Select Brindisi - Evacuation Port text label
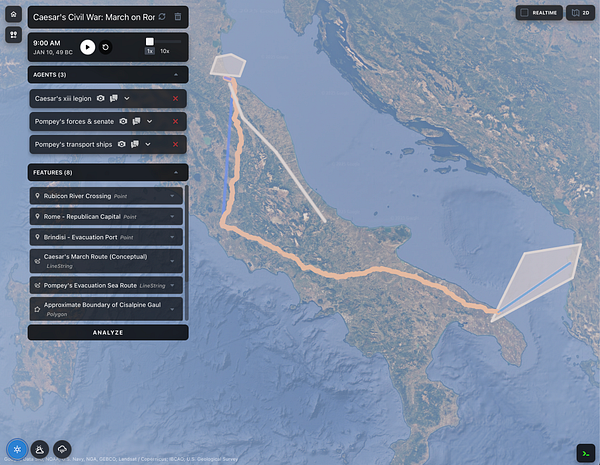Image resolution: width=600 pixels, height=465 pixels. click(80, 237)
